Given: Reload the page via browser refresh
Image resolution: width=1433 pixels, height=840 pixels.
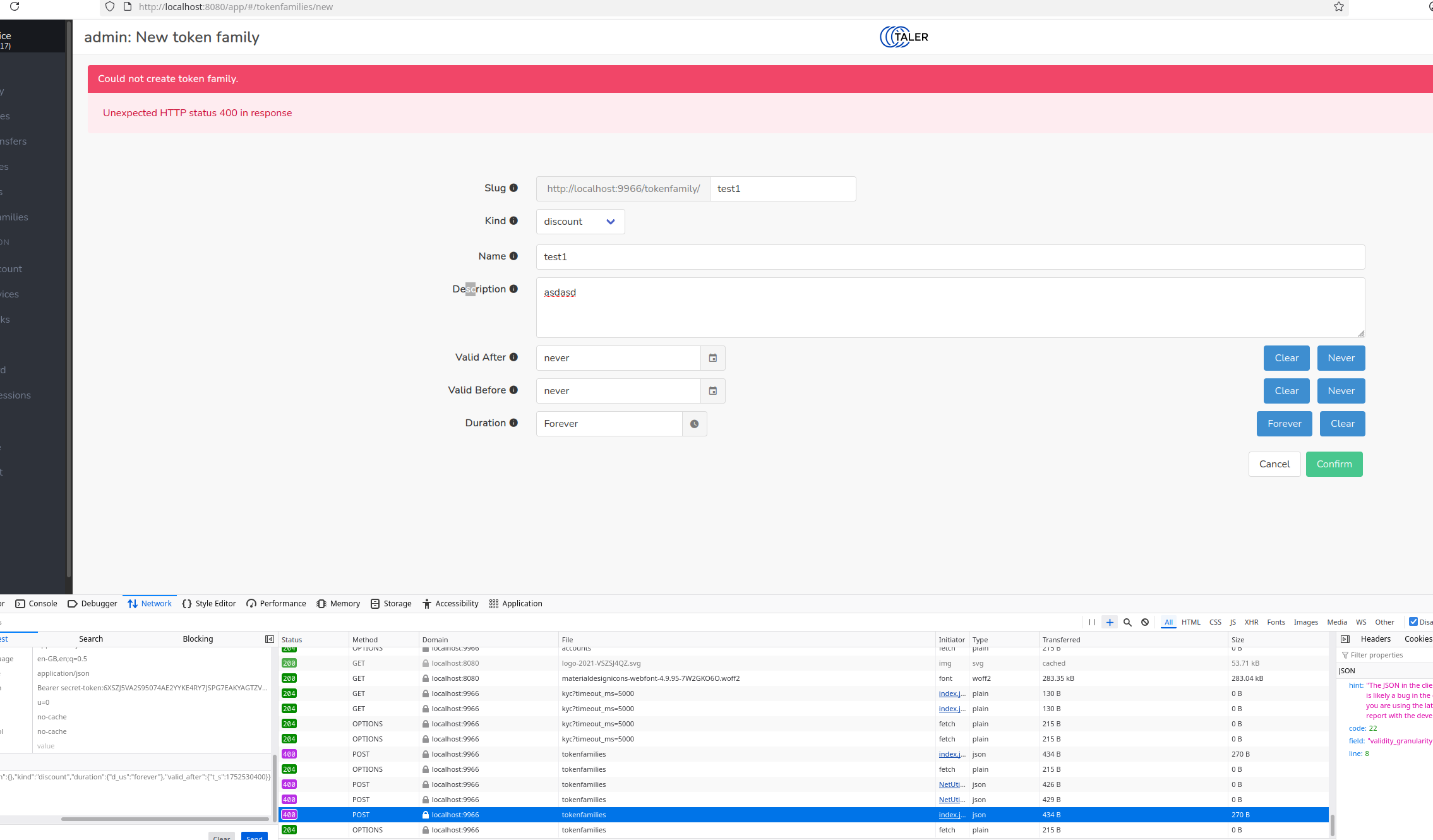Looking at the screenshot, I should (x=15, y=7).
